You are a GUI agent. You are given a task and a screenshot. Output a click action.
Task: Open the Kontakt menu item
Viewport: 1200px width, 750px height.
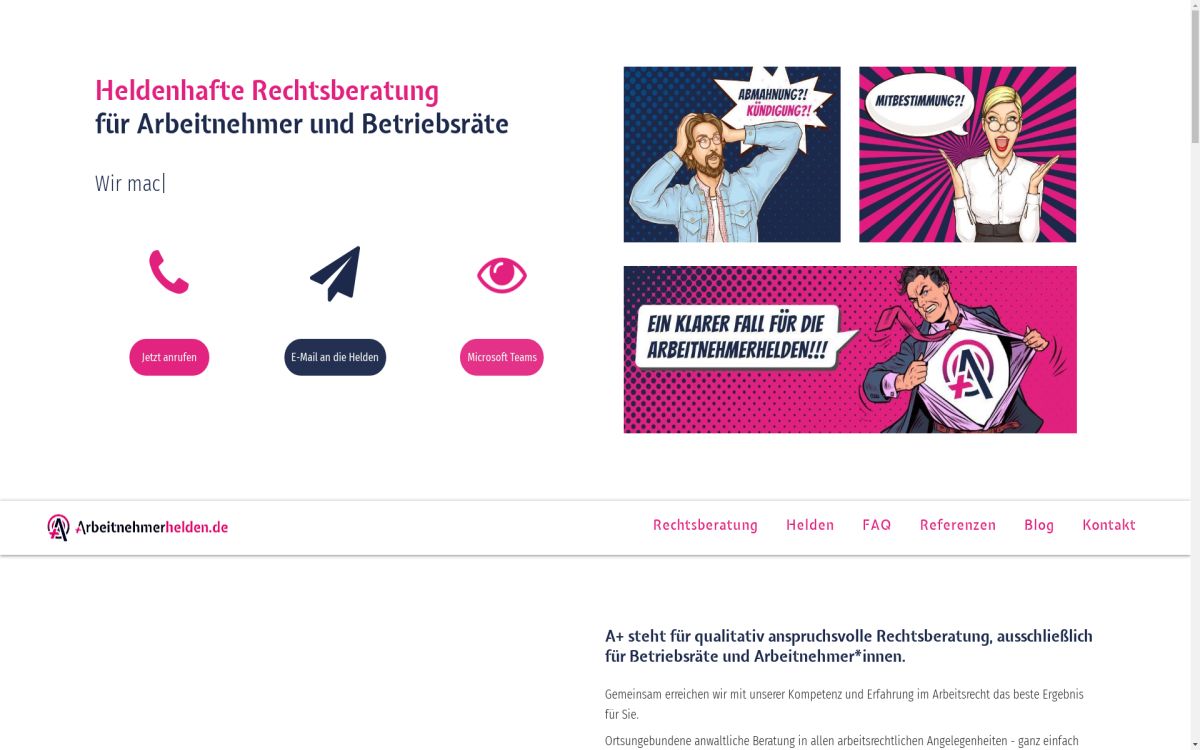click(x=1109, y=525)
